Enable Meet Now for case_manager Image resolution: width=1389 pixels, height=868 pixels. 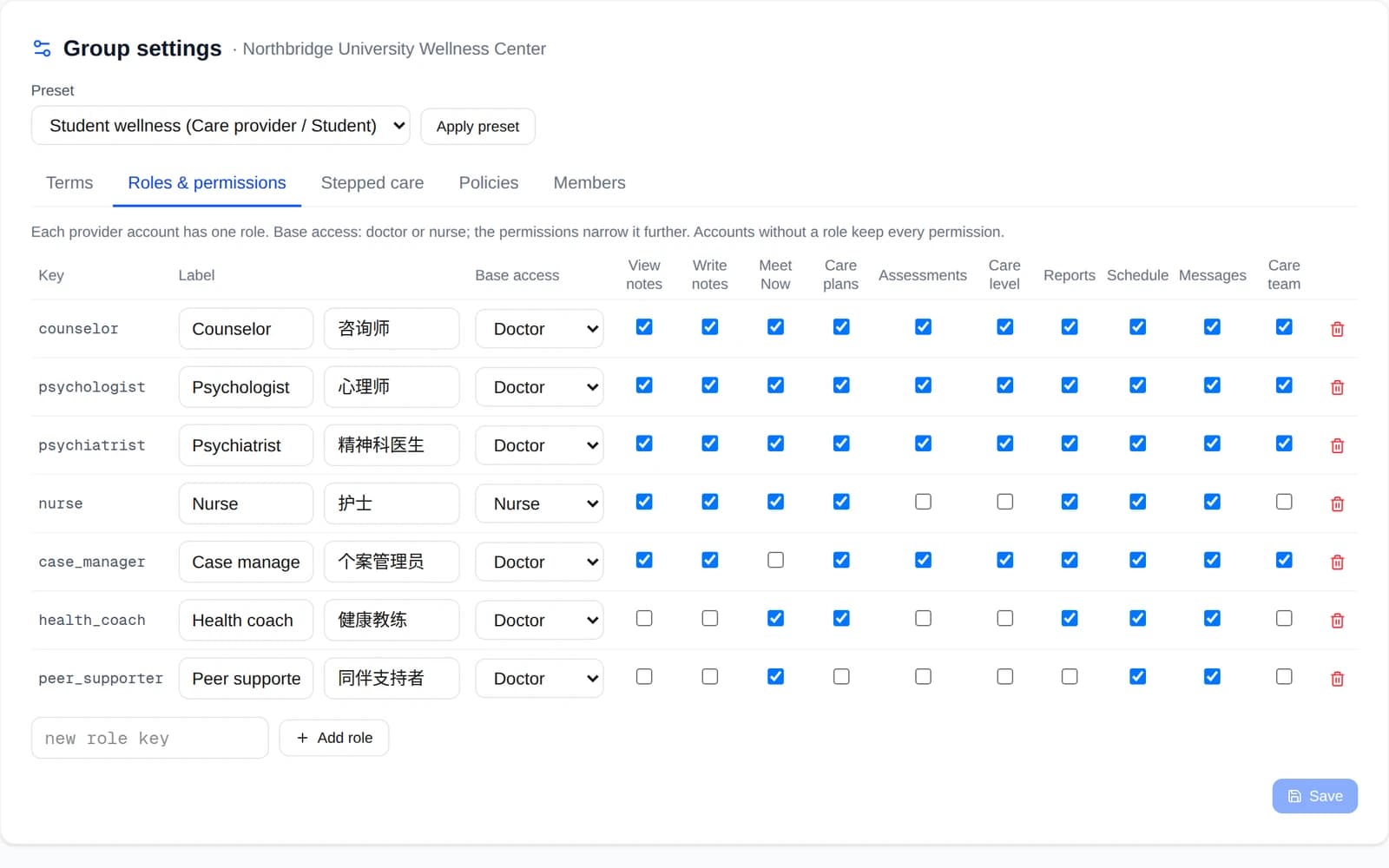pos(775,560)
